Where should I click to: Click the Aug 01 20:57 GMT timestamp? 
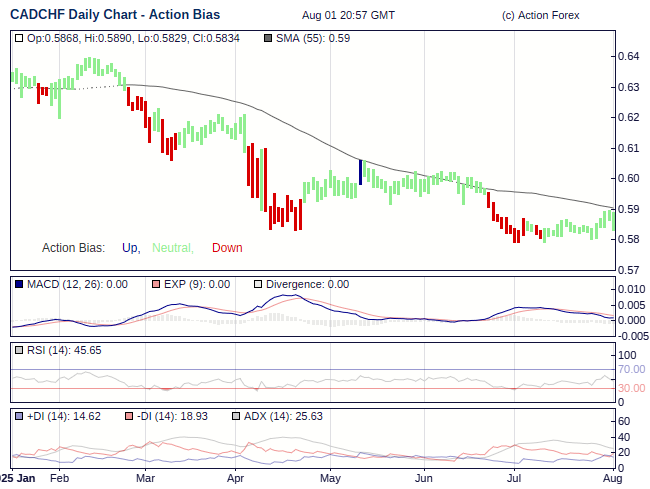[x=347, y=15]
